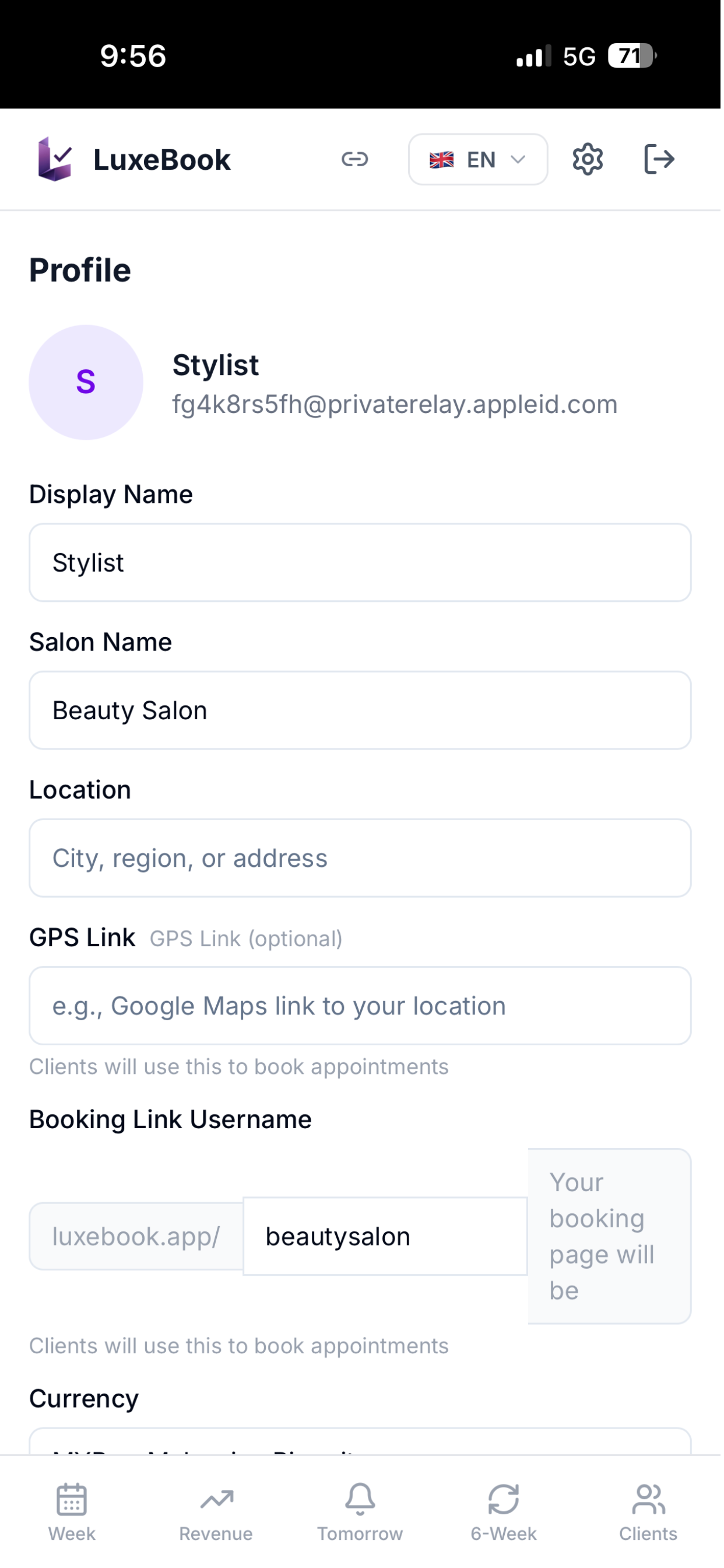Screen dimensions: 724x1568
Task: Expand the EN language dropdown
Action: pyautogui.click(x=479, y=160)
